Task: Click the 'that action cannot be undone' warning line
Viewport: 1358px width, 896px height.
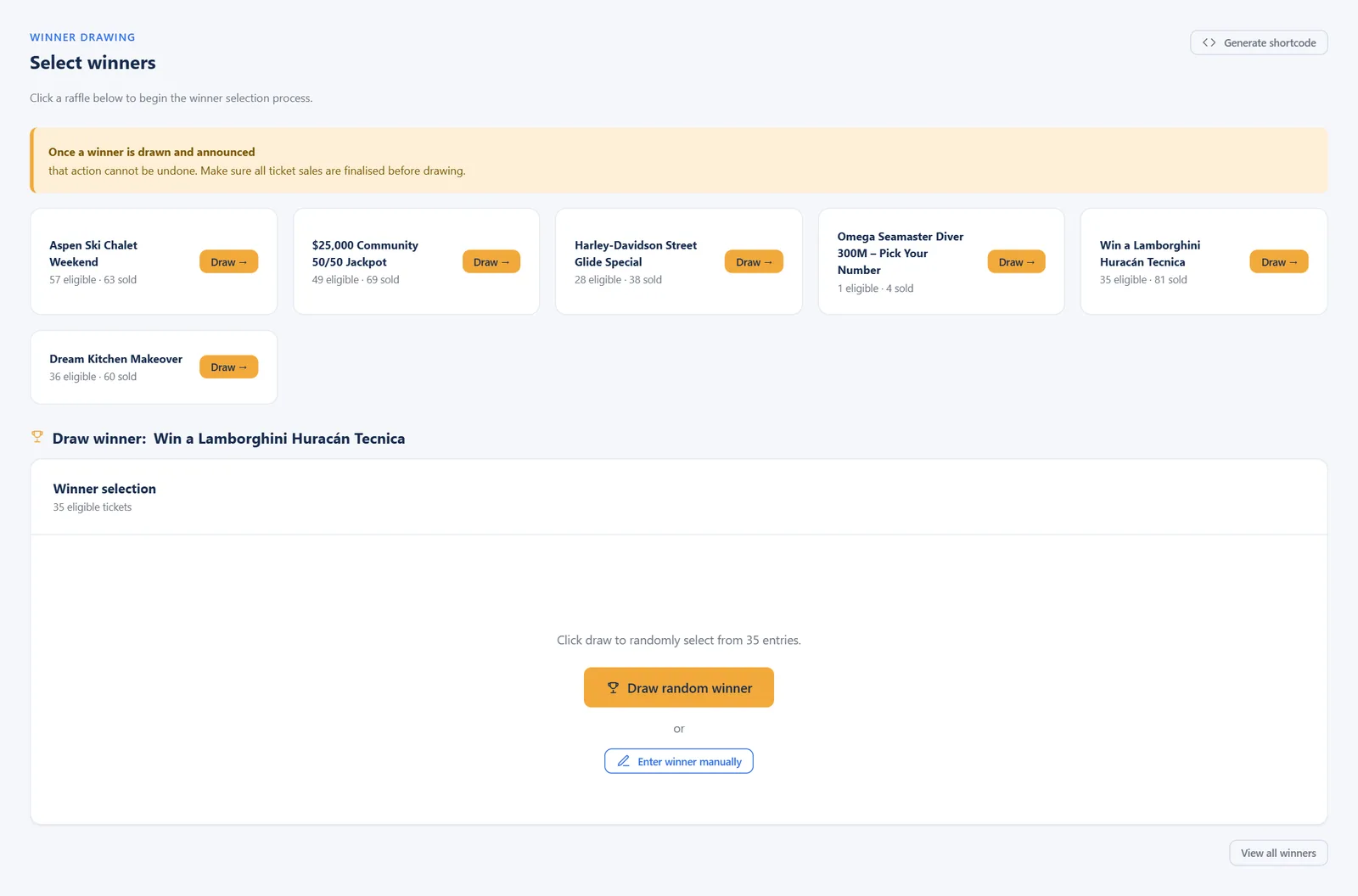Action: point(257,171)
